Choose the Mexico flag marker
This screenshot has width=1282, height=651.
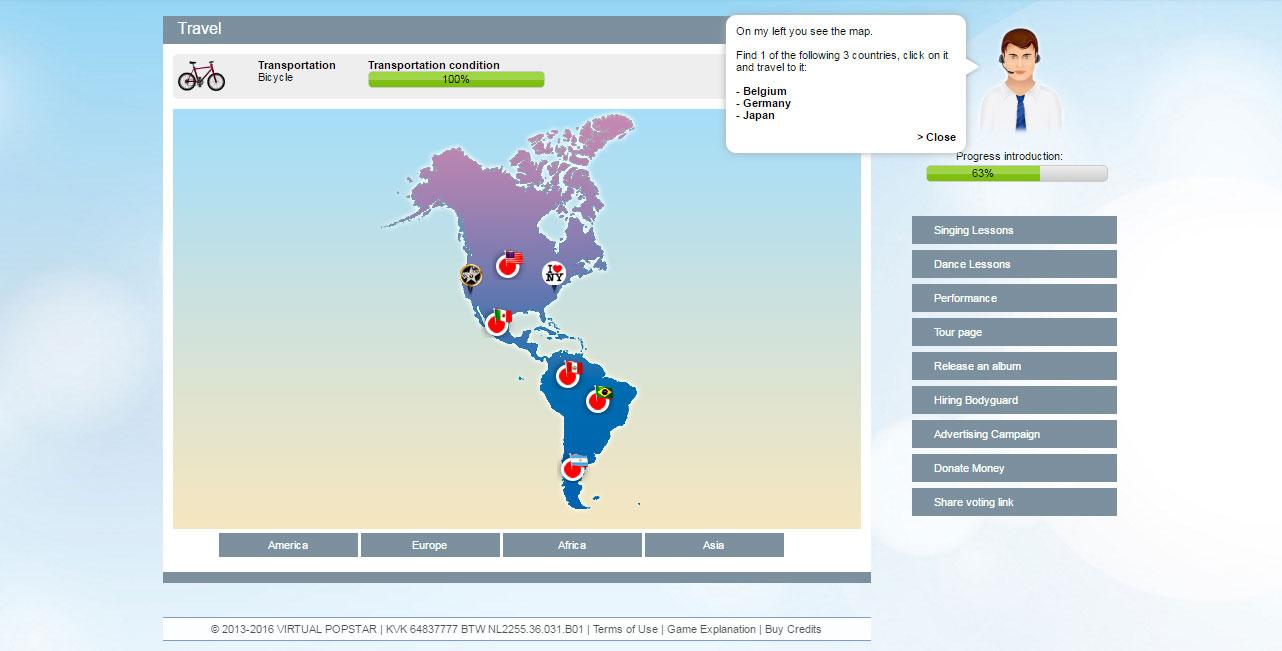(x=497, y=322)
